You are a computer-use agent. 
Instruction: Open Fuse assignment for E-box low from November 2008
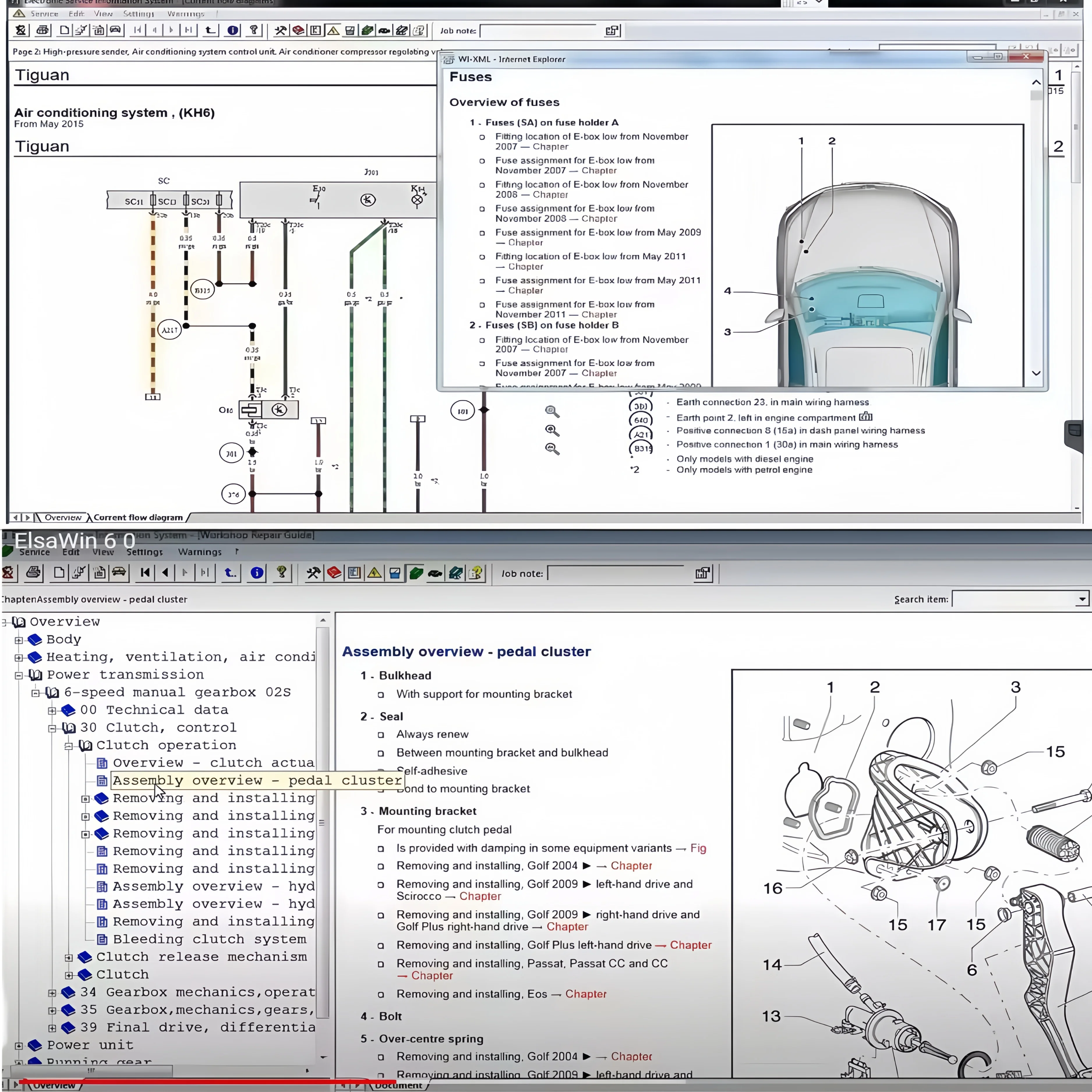pyautogui.click(x=575, y=213)
